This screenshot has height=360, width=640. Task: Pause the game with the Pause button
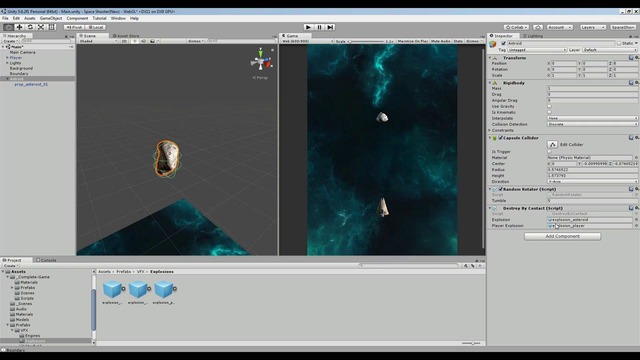320,27
